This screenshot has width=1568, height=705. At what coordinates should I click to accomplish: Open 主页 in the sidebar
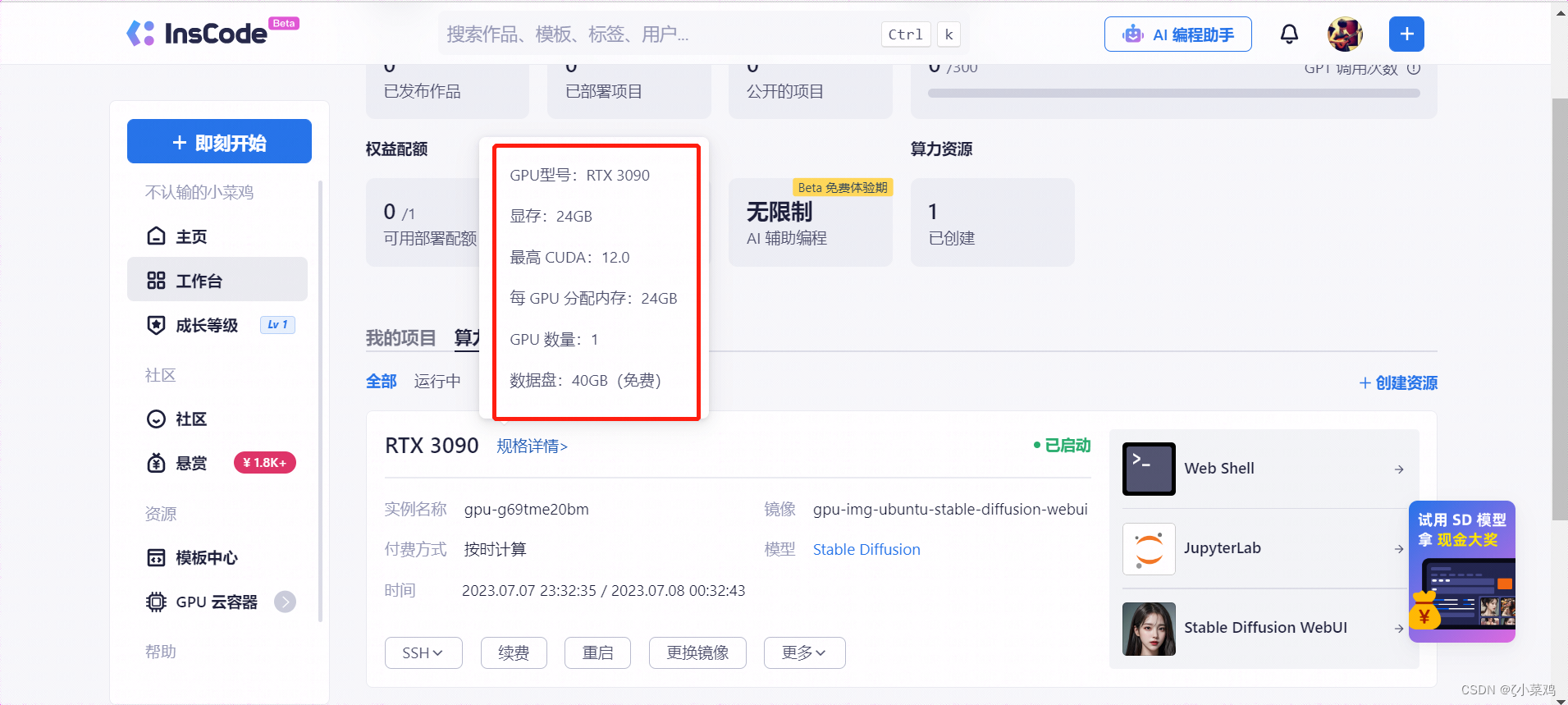[x=217, y=236]
